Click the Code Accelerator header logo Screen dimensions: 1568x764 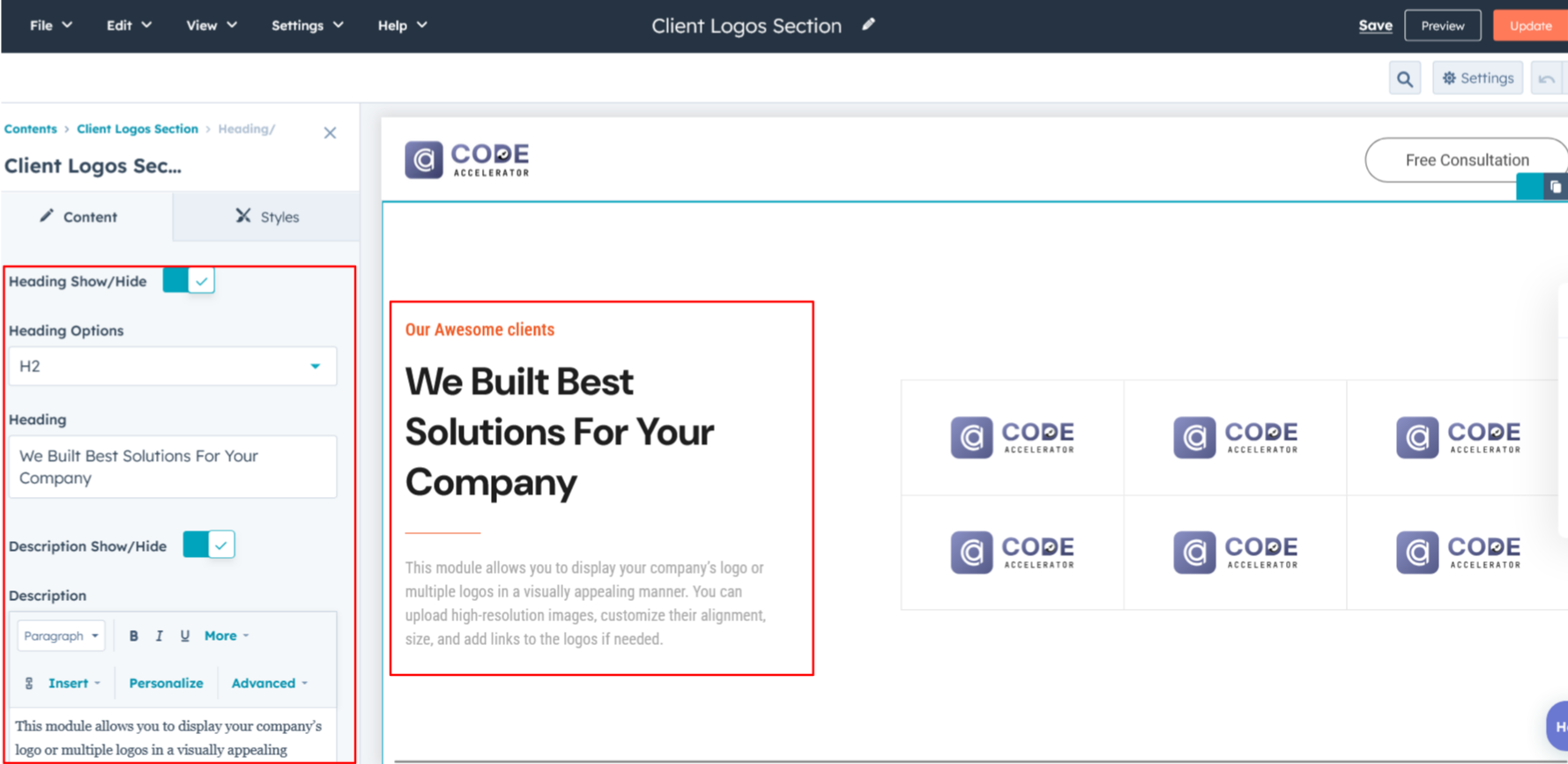tap(467, 160)
